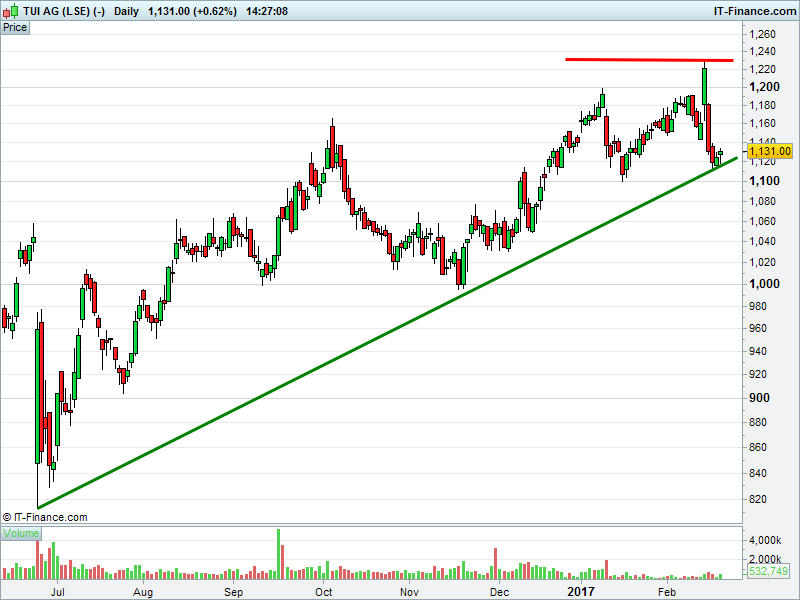
Task: Click the 1,000 price axis label
Action: click(764, 284)
